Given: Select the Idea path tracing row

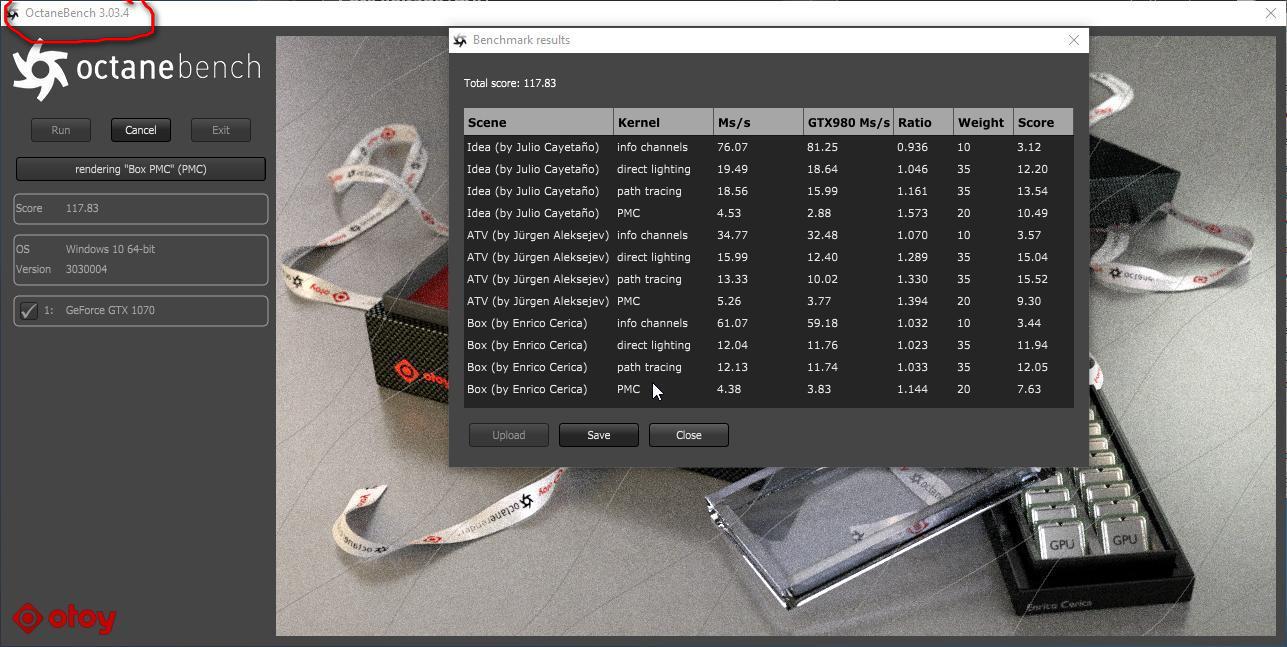Looking at the screenshot, I should pos(769,191).
